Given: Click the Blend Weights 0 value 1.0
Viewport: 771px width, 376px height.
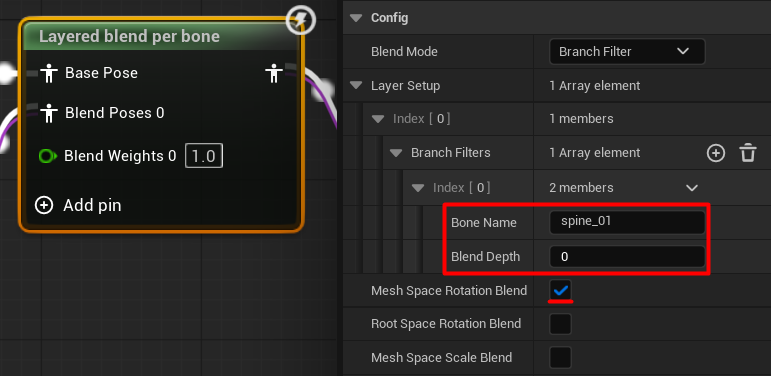Looking at the screenshot, I should [204, 156].
